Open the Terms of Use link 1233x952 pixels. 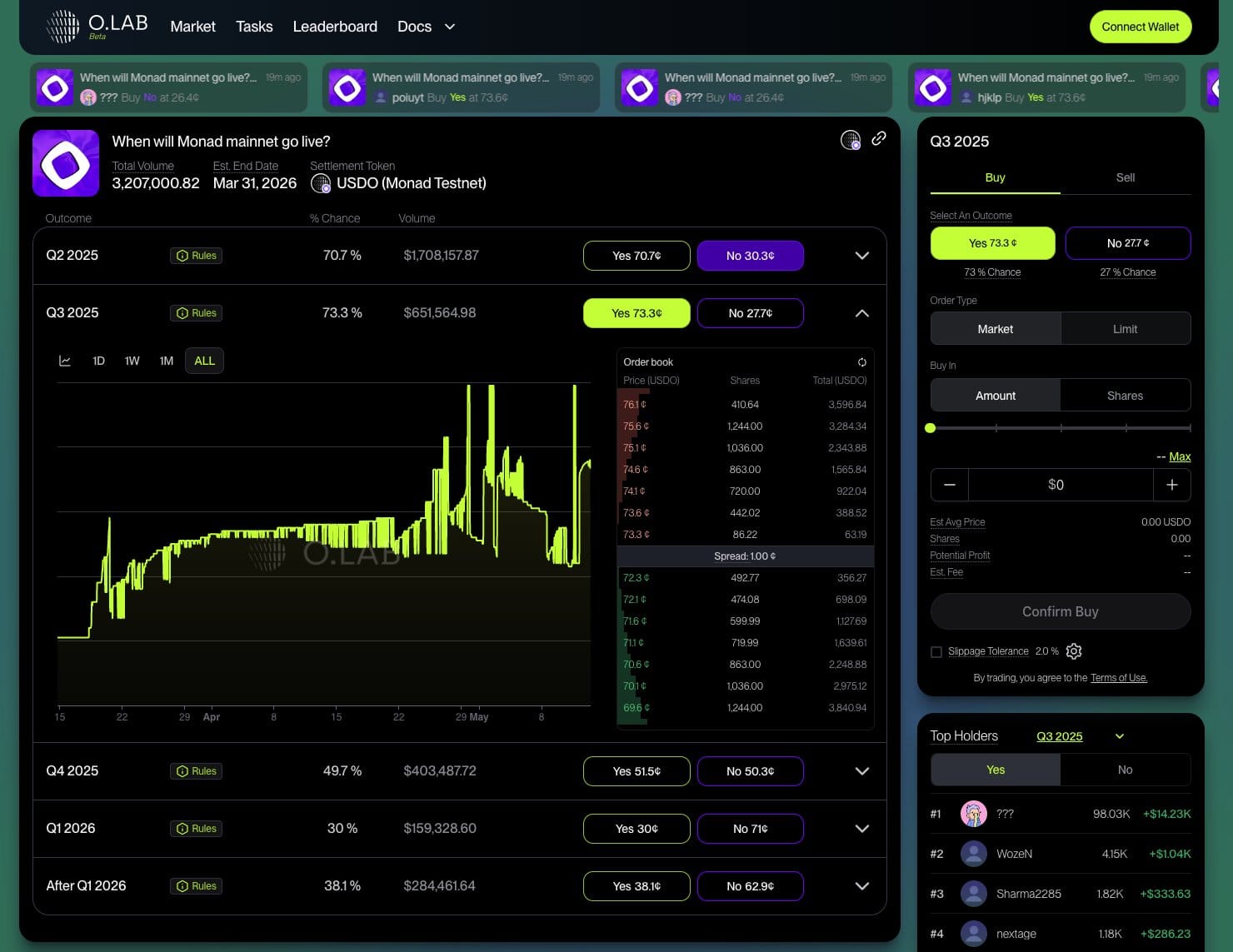[x=1119, y=678]
